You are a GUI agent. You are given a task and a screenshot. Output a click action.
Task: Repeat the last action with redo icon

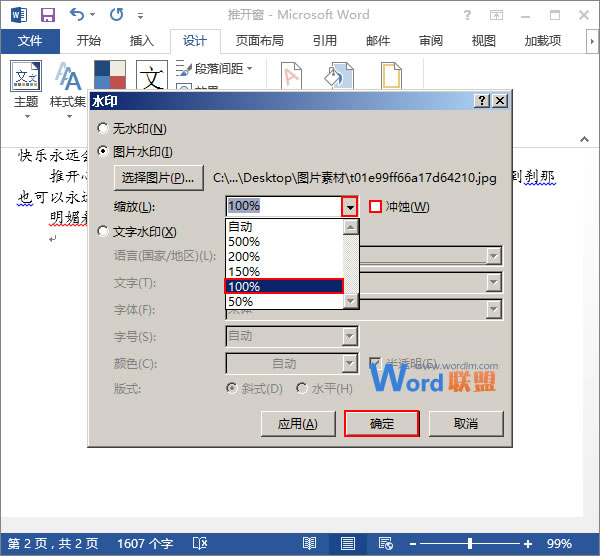[x=116, y=15]
